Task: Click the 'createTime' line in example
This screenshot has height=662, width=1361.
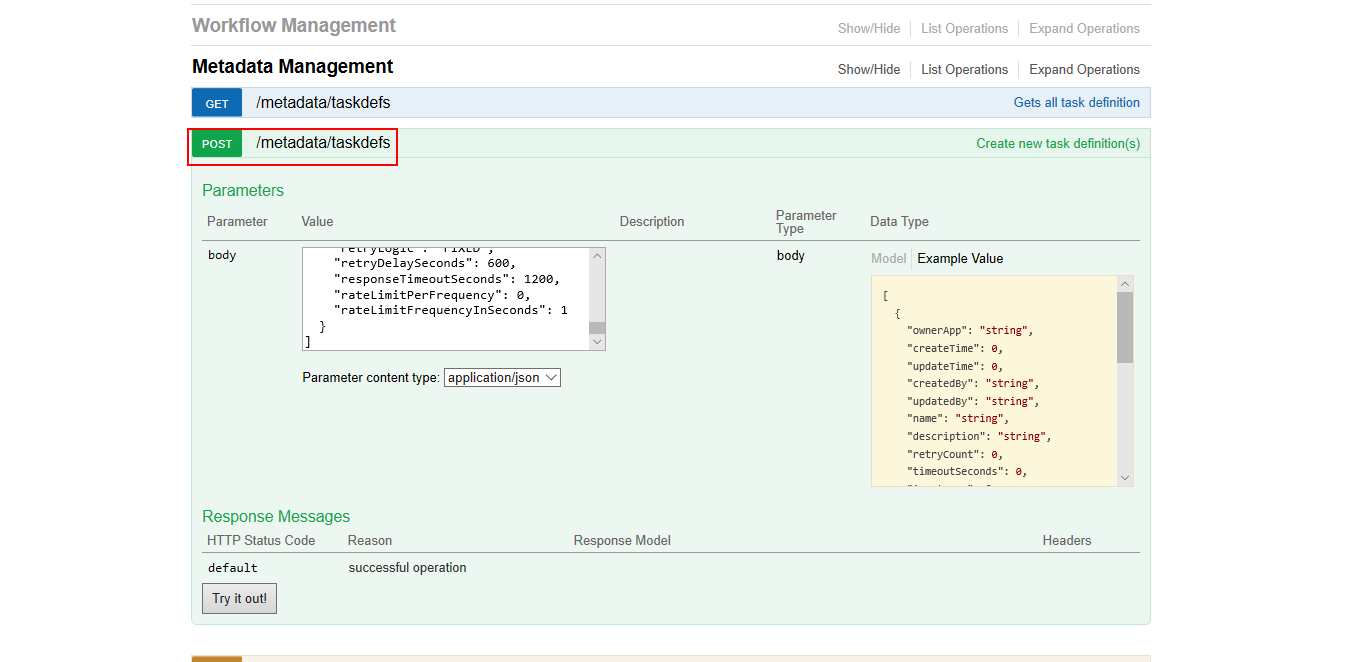Action: pos(955,348)
